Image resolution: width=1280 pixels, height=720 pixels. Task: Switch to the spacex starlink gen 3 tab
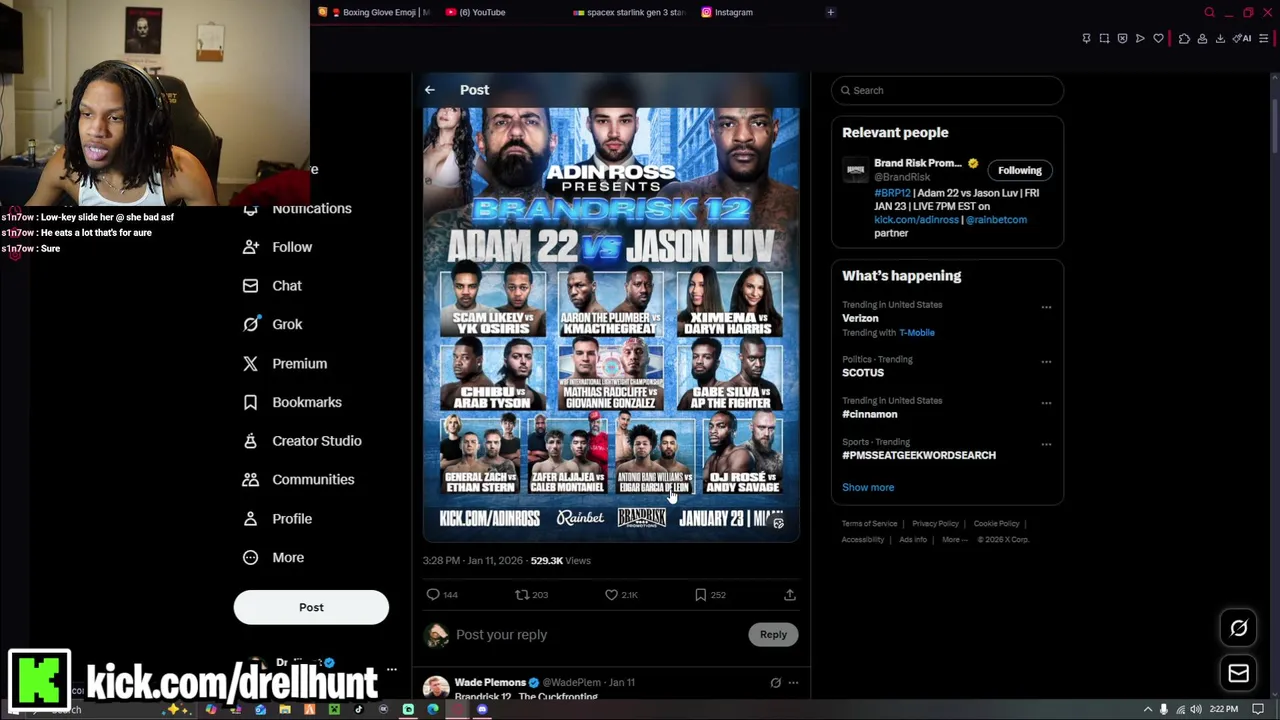tap(629, 12)
